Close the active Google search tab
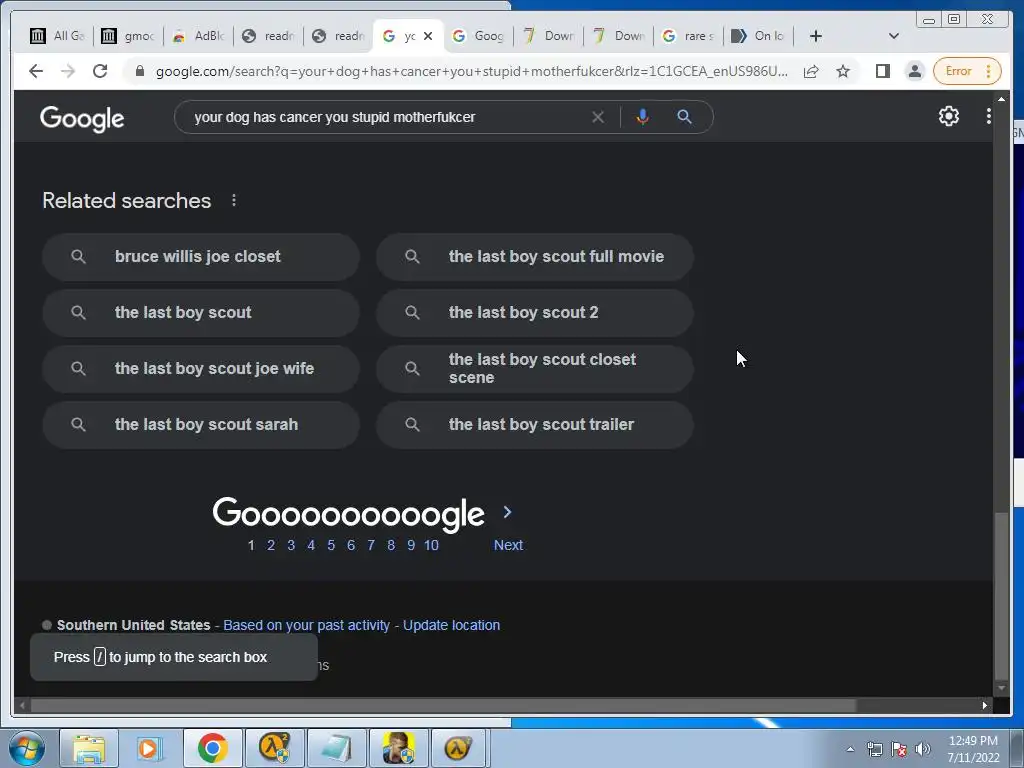1024x768 pixels. pos(428,36)
